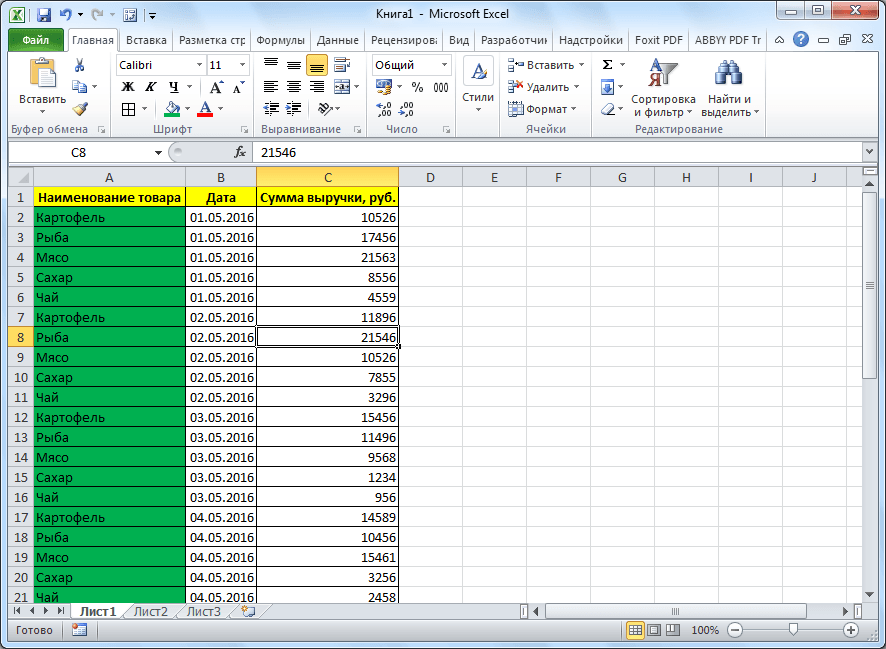Switch to the Лист2 sheet tab
The image size is (886, 649).
[x=151, y=611]
